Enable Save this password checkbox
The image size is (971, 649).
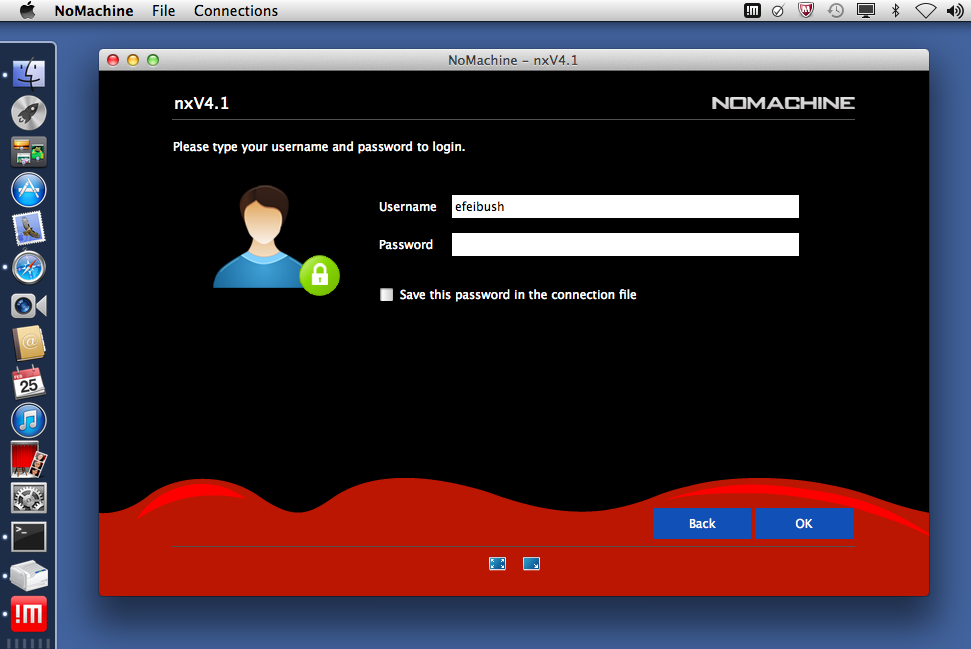tap(386, 295)
